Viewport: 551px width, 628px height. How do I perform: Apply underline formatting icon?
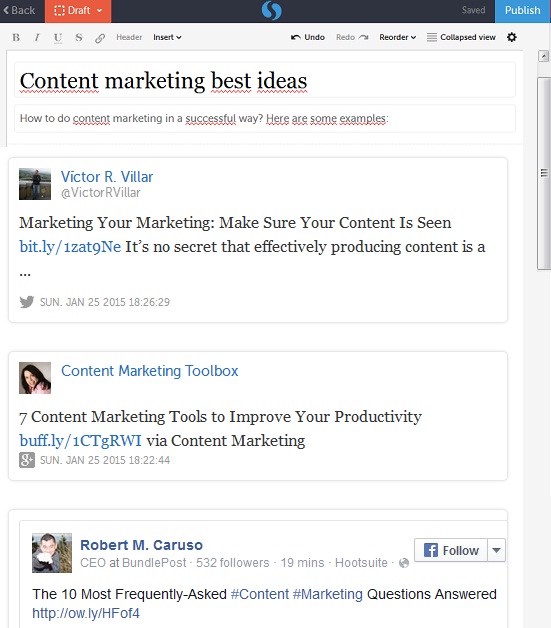click(x=58, y=38)
